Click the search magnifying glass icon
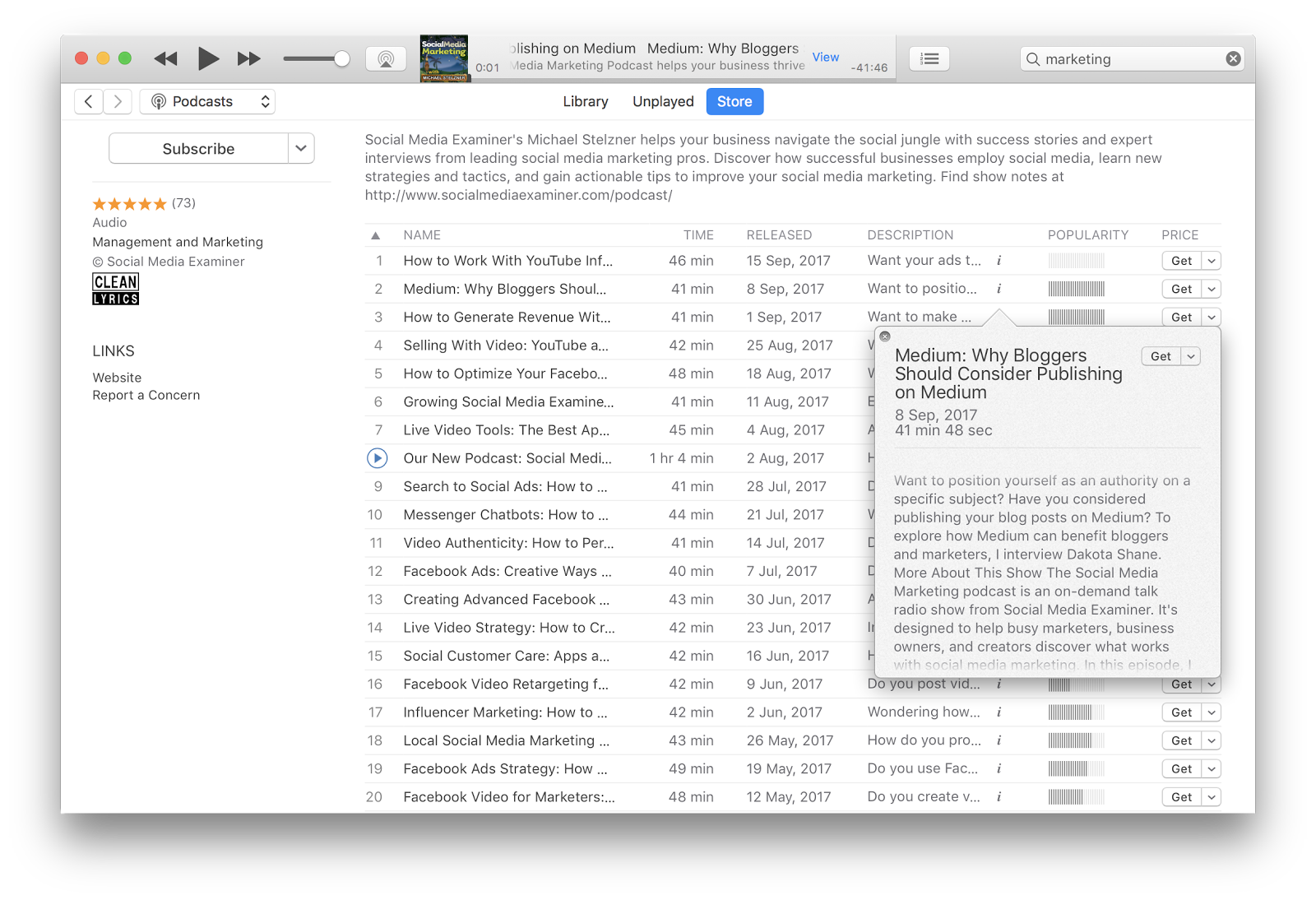 1033,59
